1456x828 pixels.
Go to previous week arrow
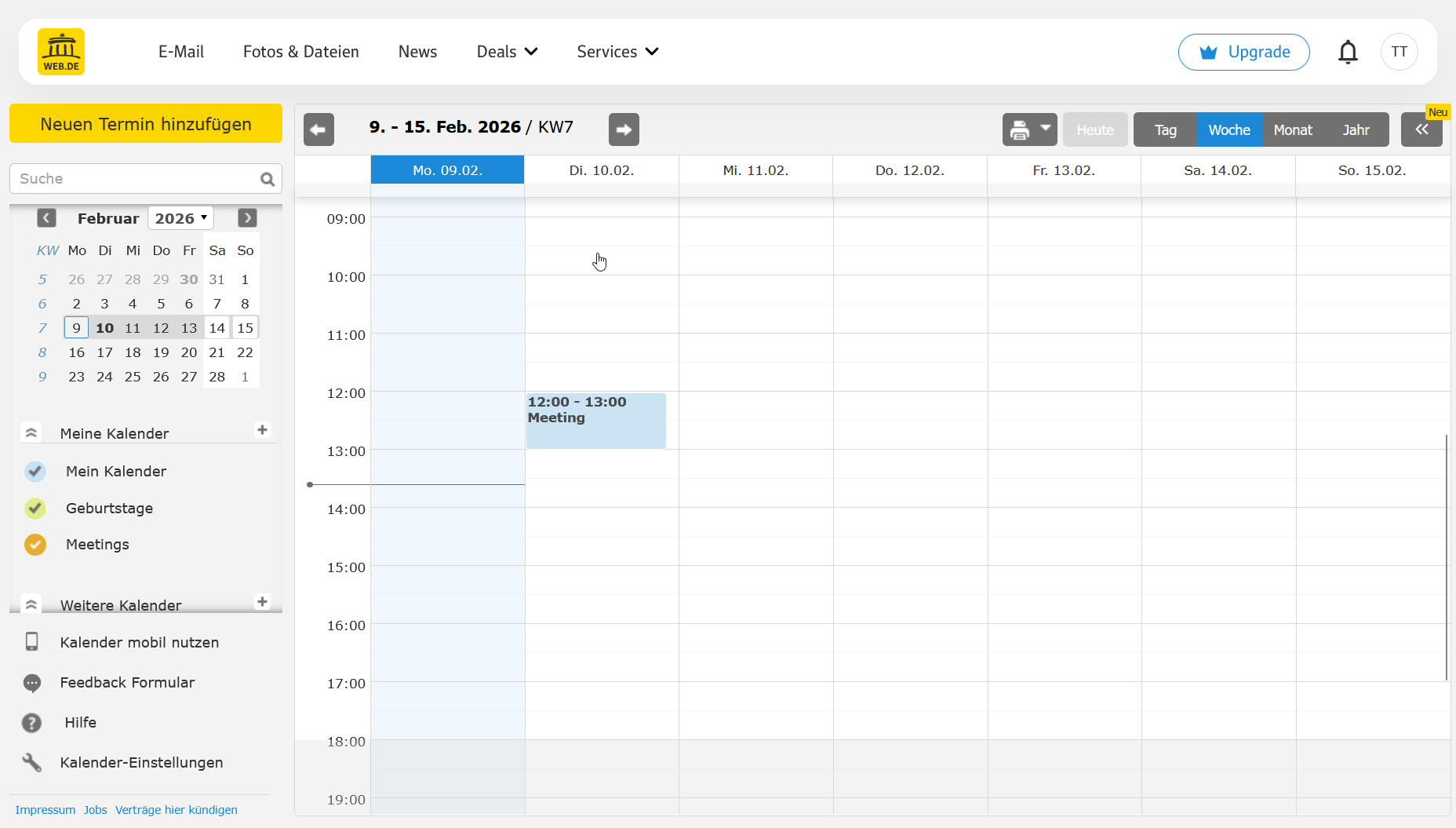point(318,129)
